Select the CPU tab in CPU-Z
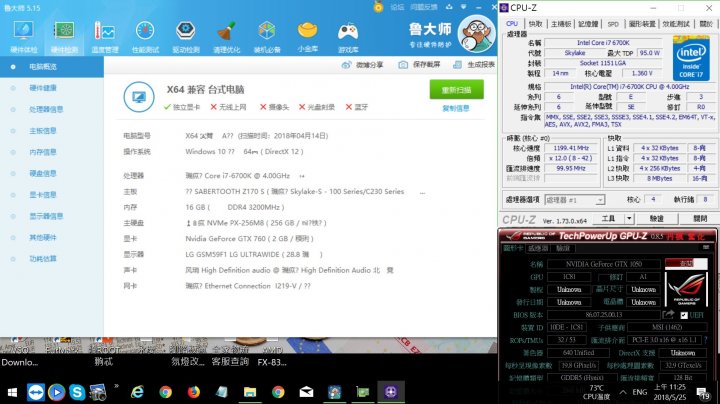 512,23
